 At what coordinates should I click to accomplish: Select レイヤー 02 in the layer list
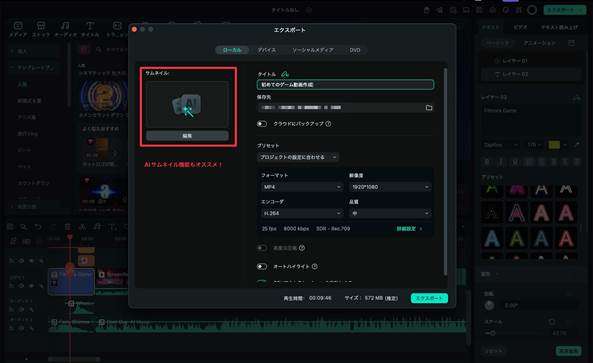(530, 74)
